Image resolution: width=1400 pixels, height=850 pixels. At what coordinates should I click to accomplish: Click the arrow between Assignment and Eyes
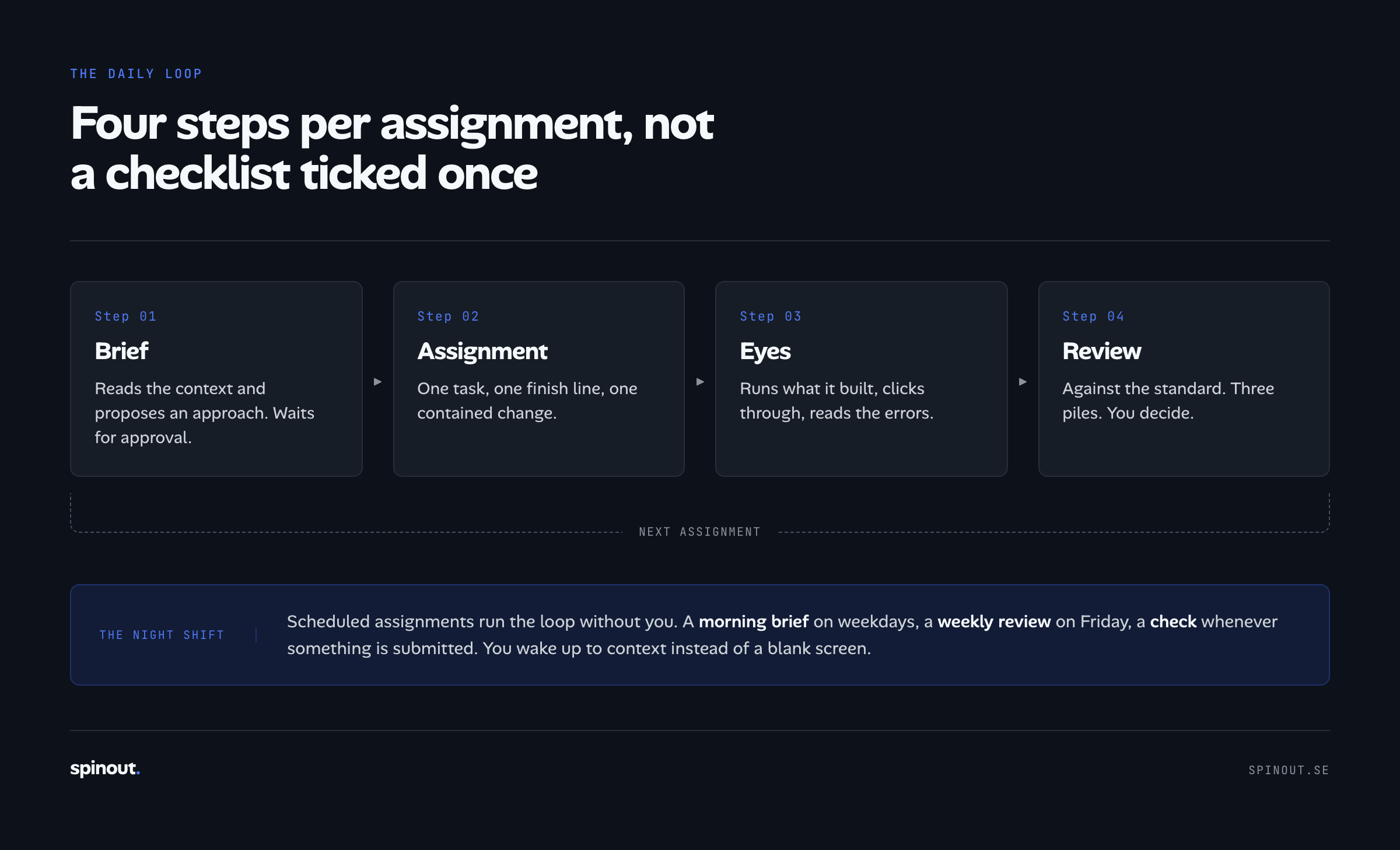coord(700,382)
